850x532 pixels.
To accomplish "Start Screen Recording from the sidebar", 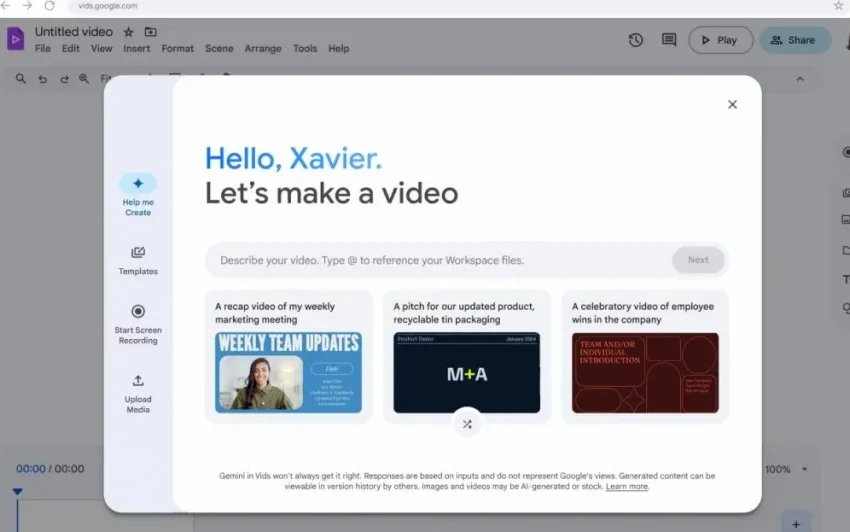I will point(138,312).
